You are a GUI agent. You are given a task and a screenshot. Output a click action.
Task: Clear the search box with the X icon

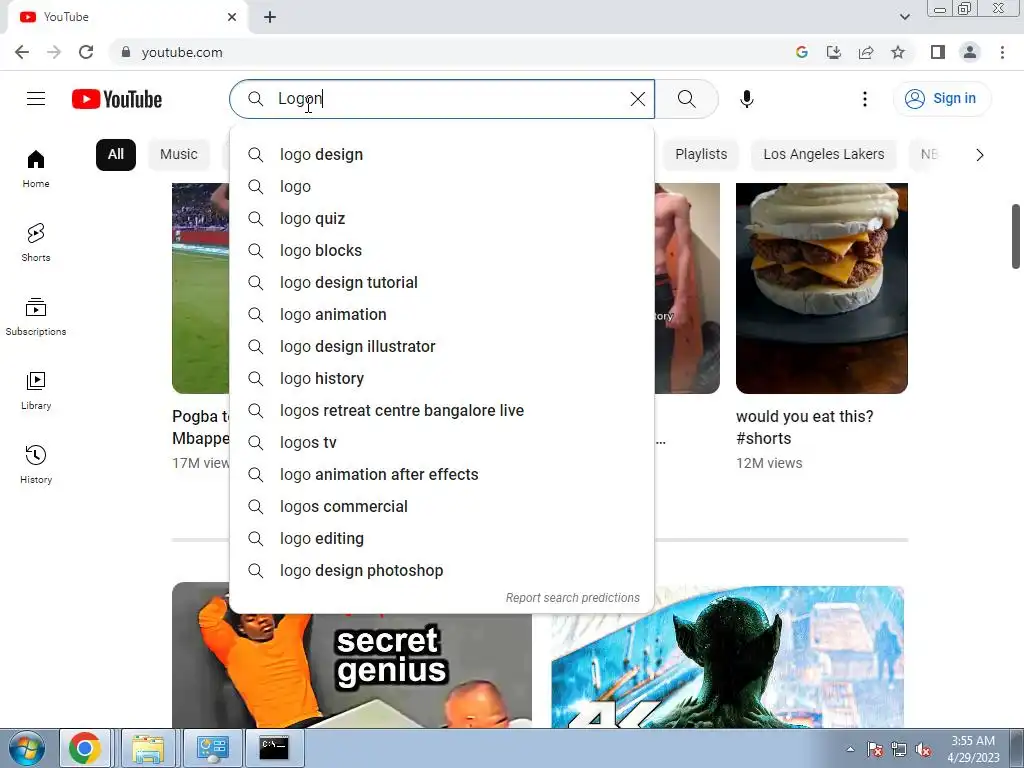tap(637, 99)
